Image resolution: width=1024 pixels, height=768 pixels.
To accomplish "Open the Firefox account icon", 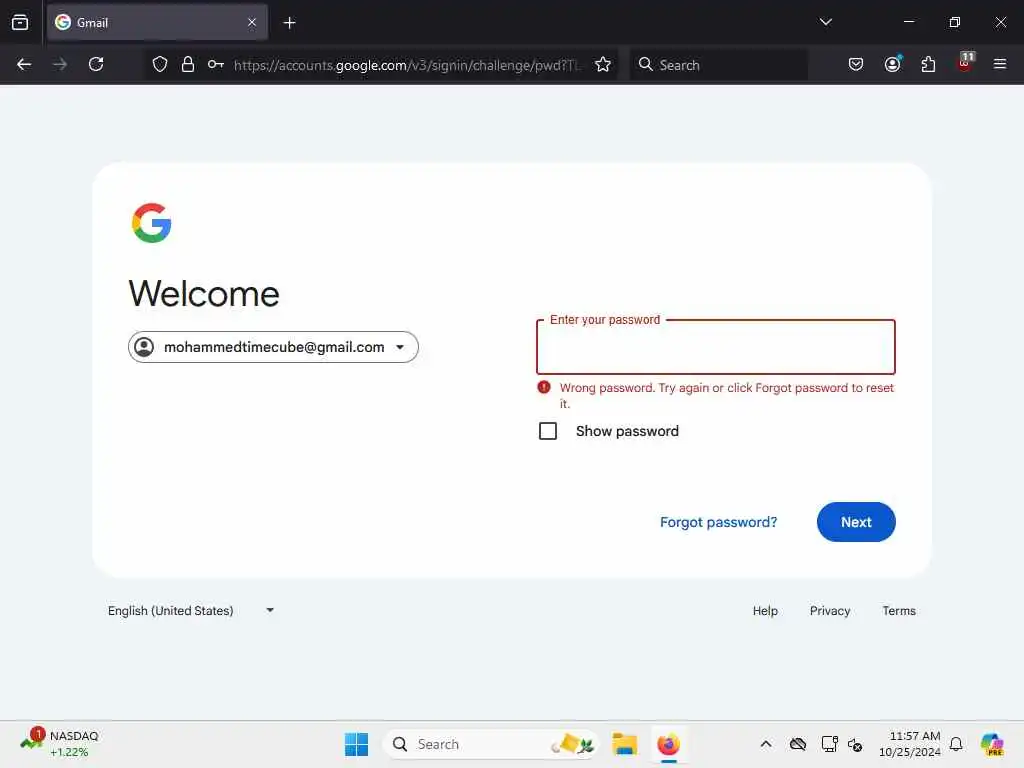I will click(893, 64).
